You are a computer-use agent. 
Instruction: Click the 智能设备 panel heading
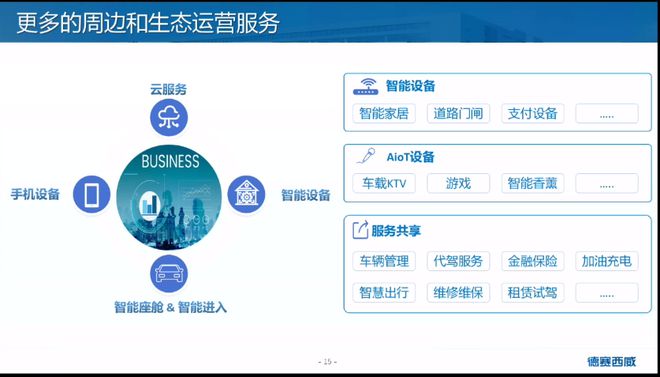[x=410, y=86]
